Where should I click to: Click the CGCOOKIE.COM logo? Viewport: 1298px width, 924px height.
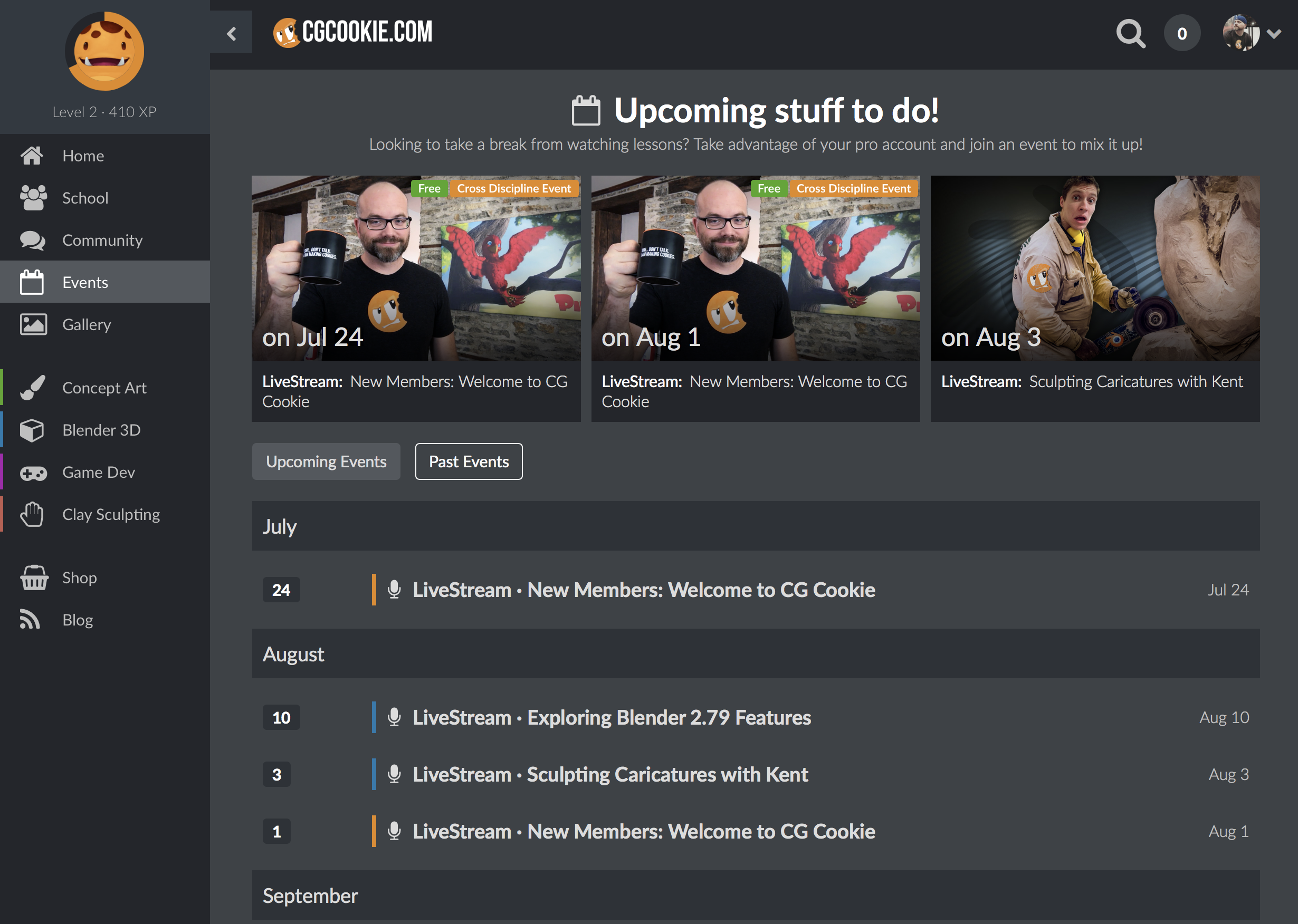[x=353, y=32]
